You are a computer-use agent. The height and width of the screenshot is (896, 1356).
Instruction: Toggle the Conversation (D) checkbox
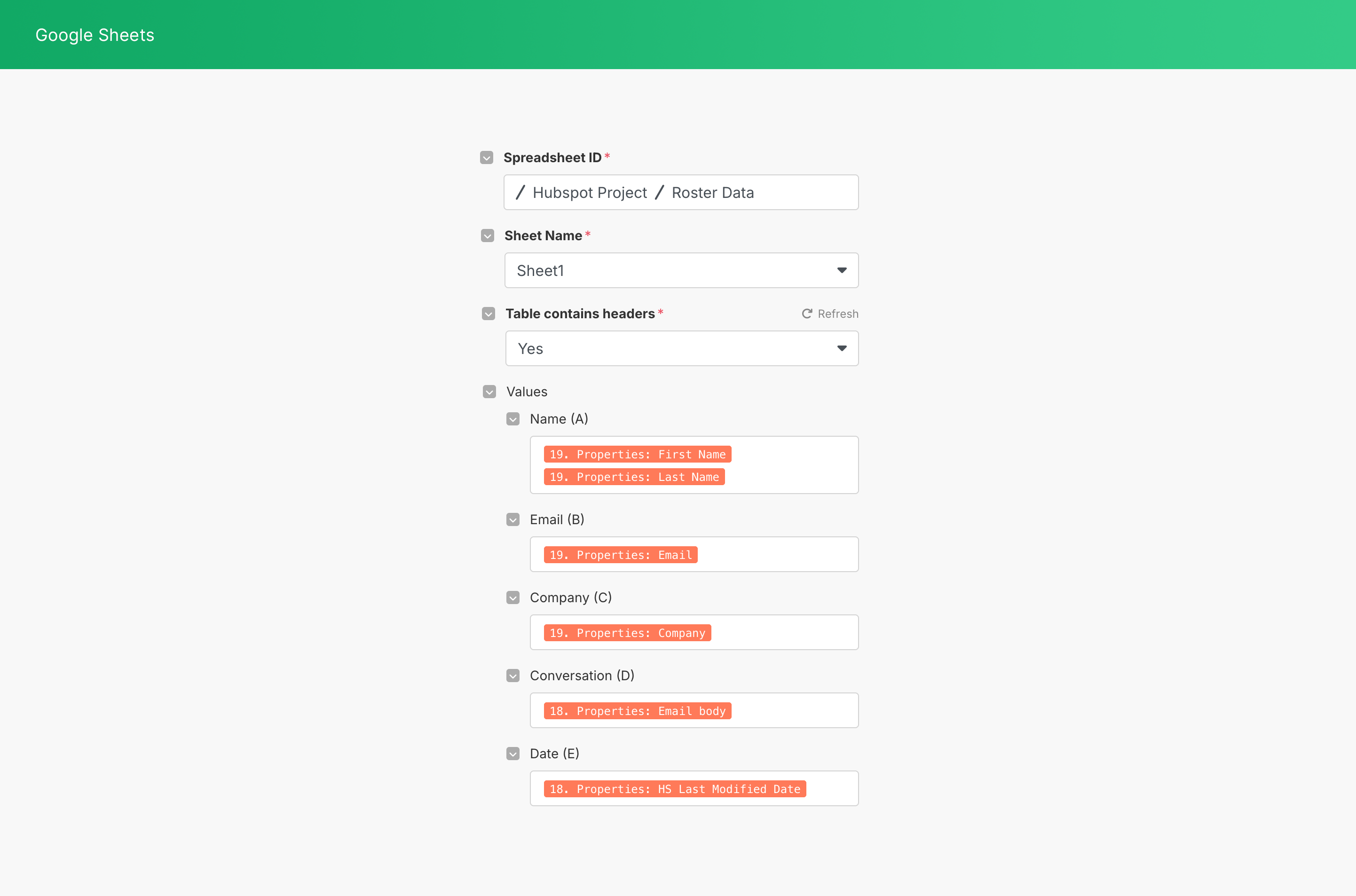[512, 676]
